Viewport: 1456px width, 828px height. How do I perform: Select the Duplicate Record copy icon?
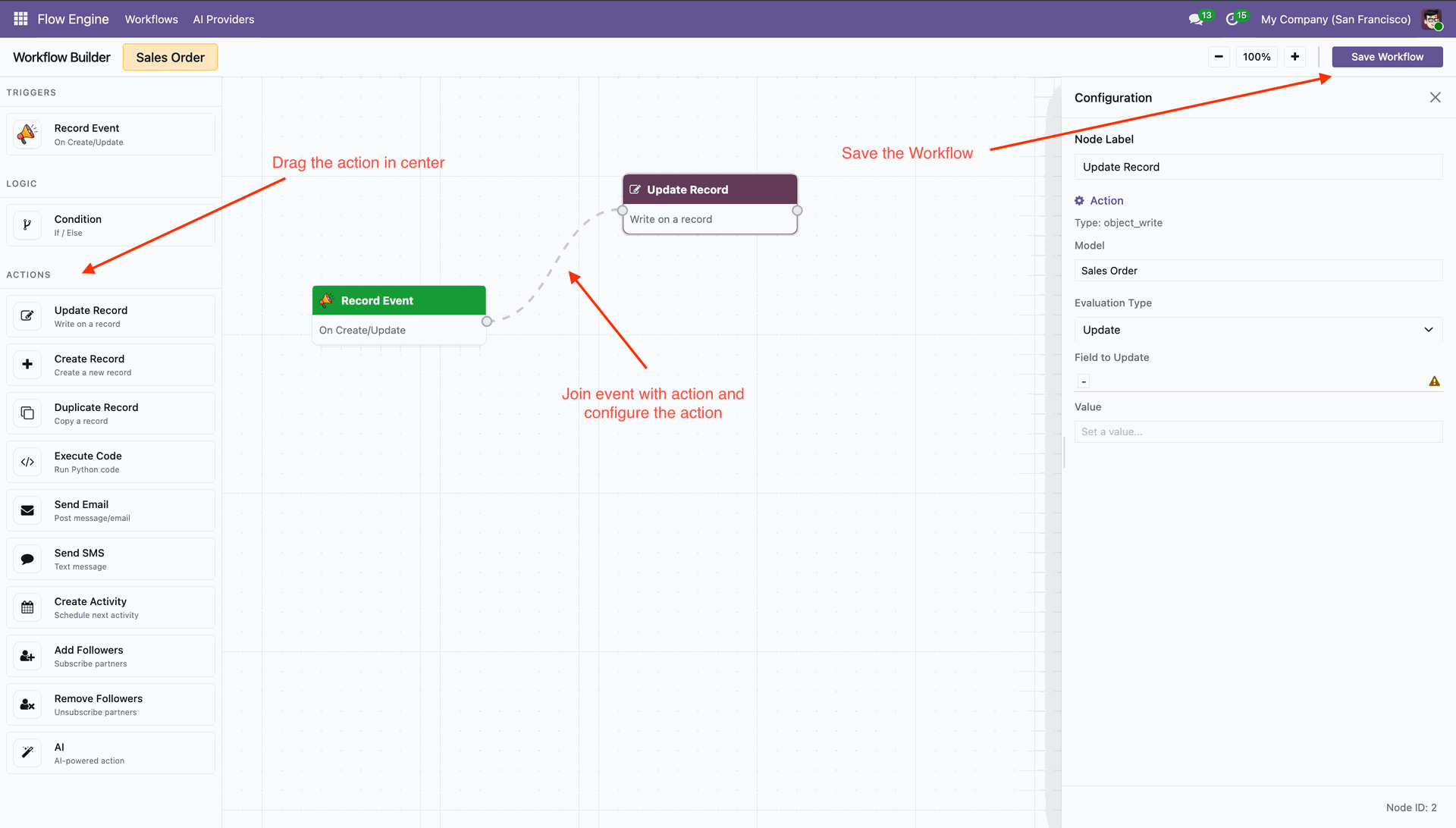[x=27, y=413]
